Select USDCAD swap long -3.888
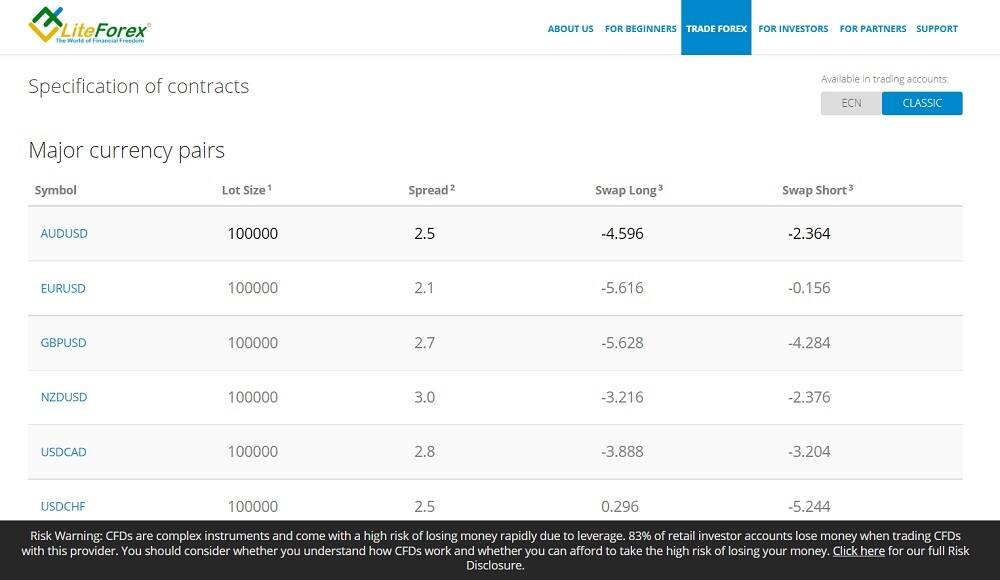 pos(622,452)
